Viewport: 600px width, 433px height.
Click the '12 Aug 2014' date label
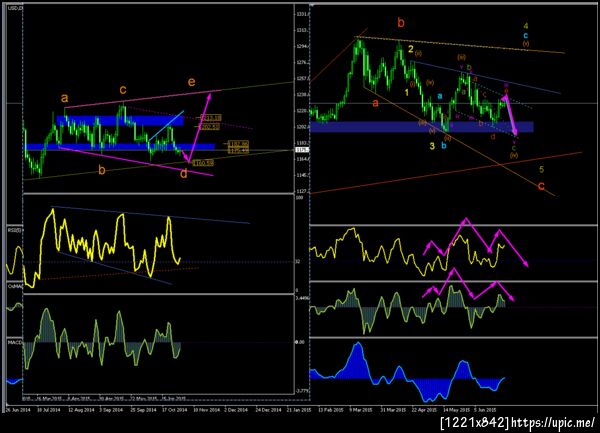(81, 410)
